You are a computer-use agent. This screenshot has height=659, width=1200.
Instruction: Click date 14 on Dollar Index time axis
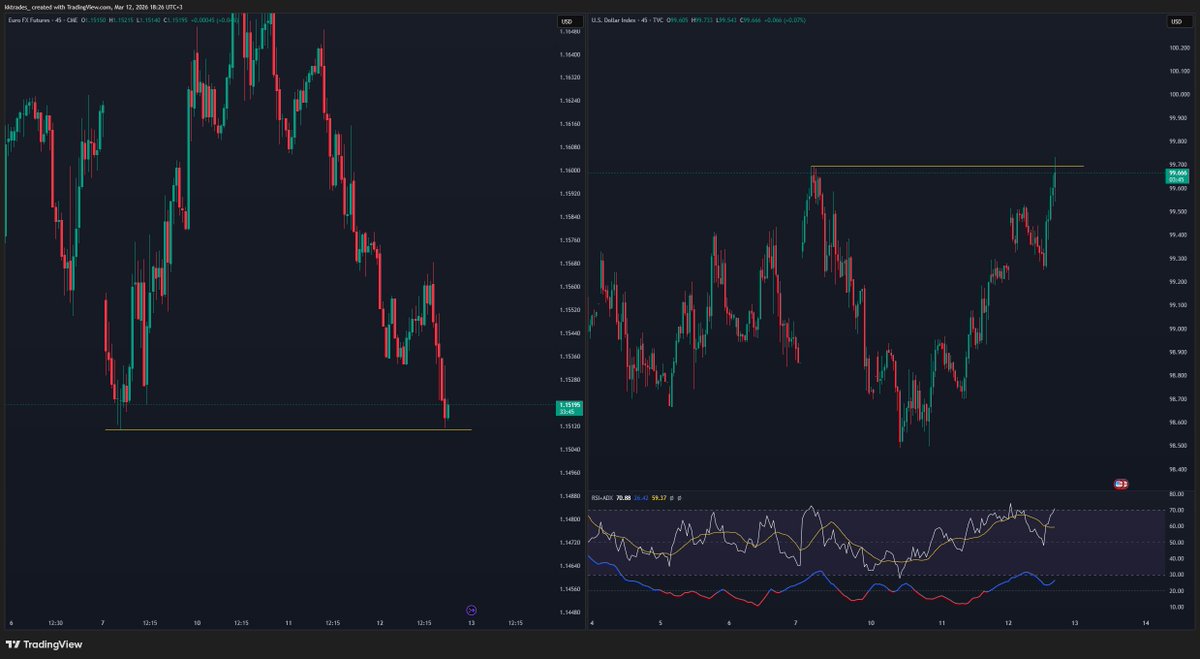click(1146, 622)
